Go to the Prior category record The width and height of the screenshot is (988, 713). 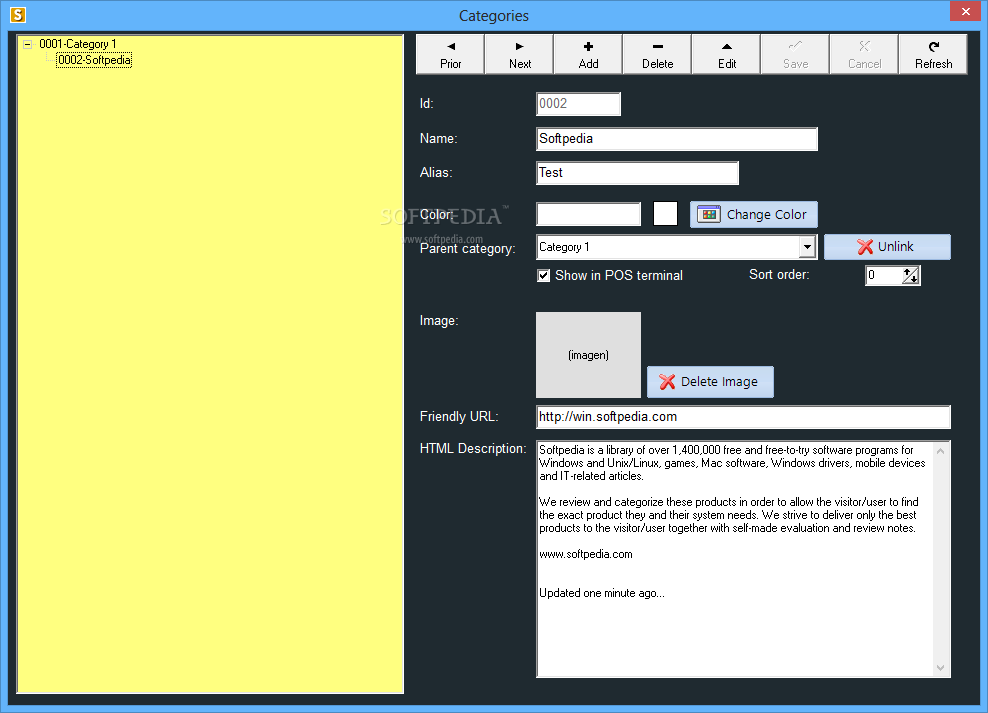[450, 55]
